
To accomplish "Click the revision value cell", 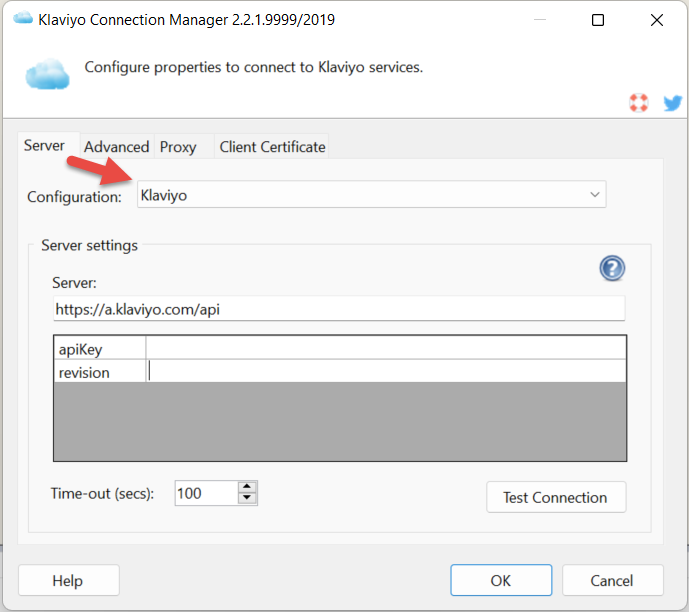I will [x=386, y=372].
